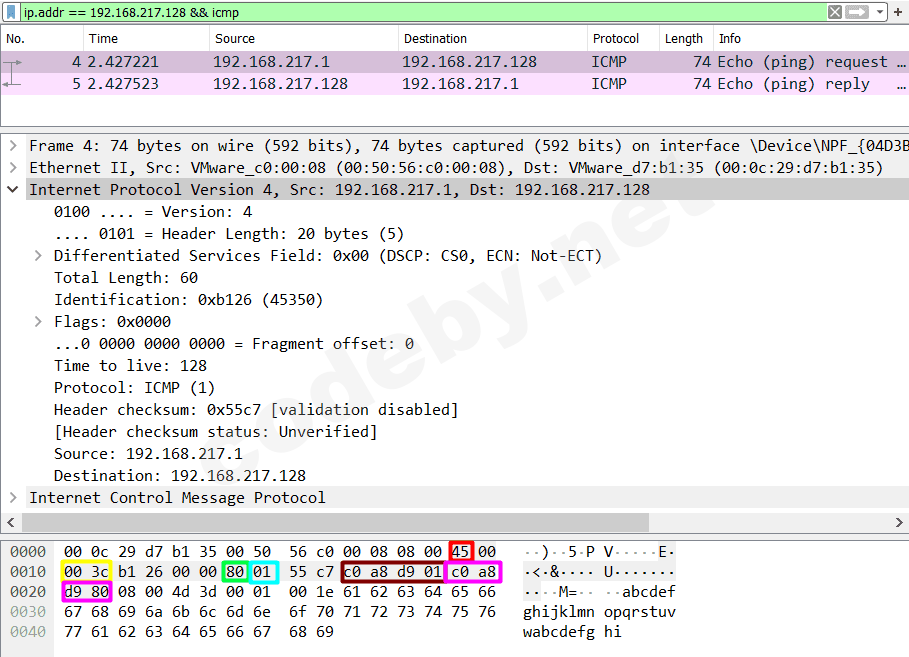Click hex byte 45 in row 0000

(x=461, y=551)
